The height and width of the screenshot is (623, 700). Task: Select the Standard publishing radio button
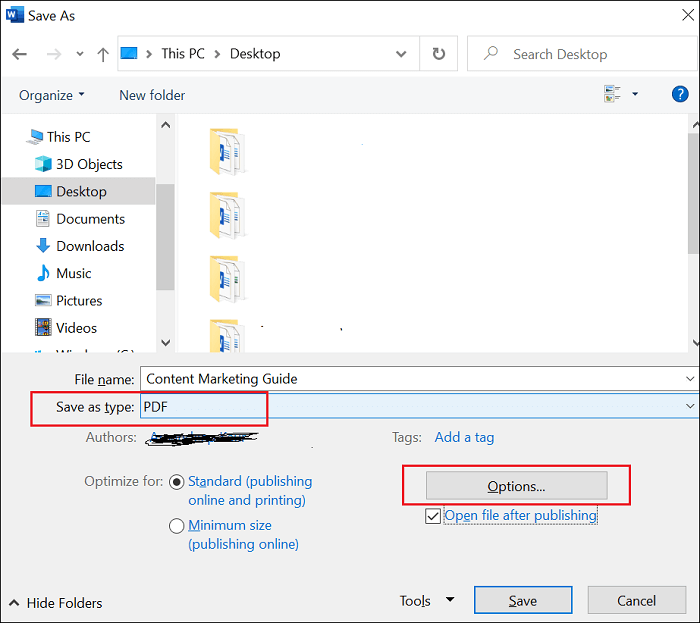[x=177, y=482]
